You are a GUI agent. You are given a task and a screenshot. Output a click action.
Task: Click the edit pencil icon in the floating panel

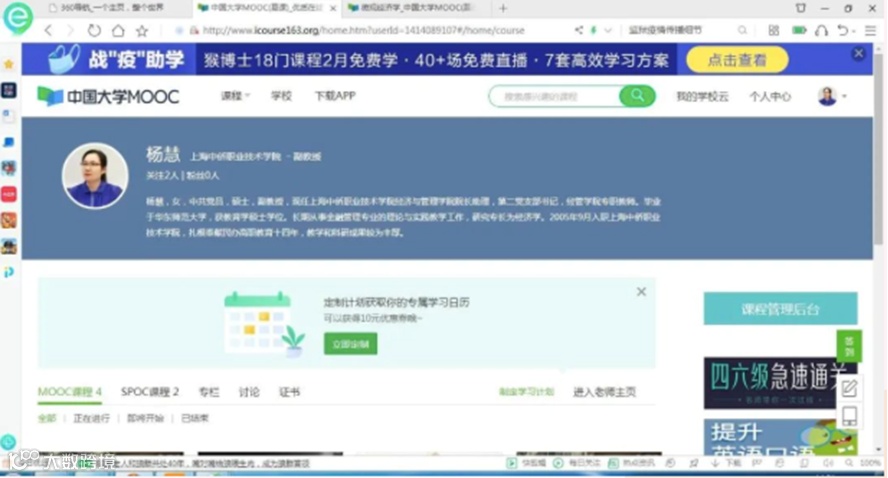click(x=849, y=389)
